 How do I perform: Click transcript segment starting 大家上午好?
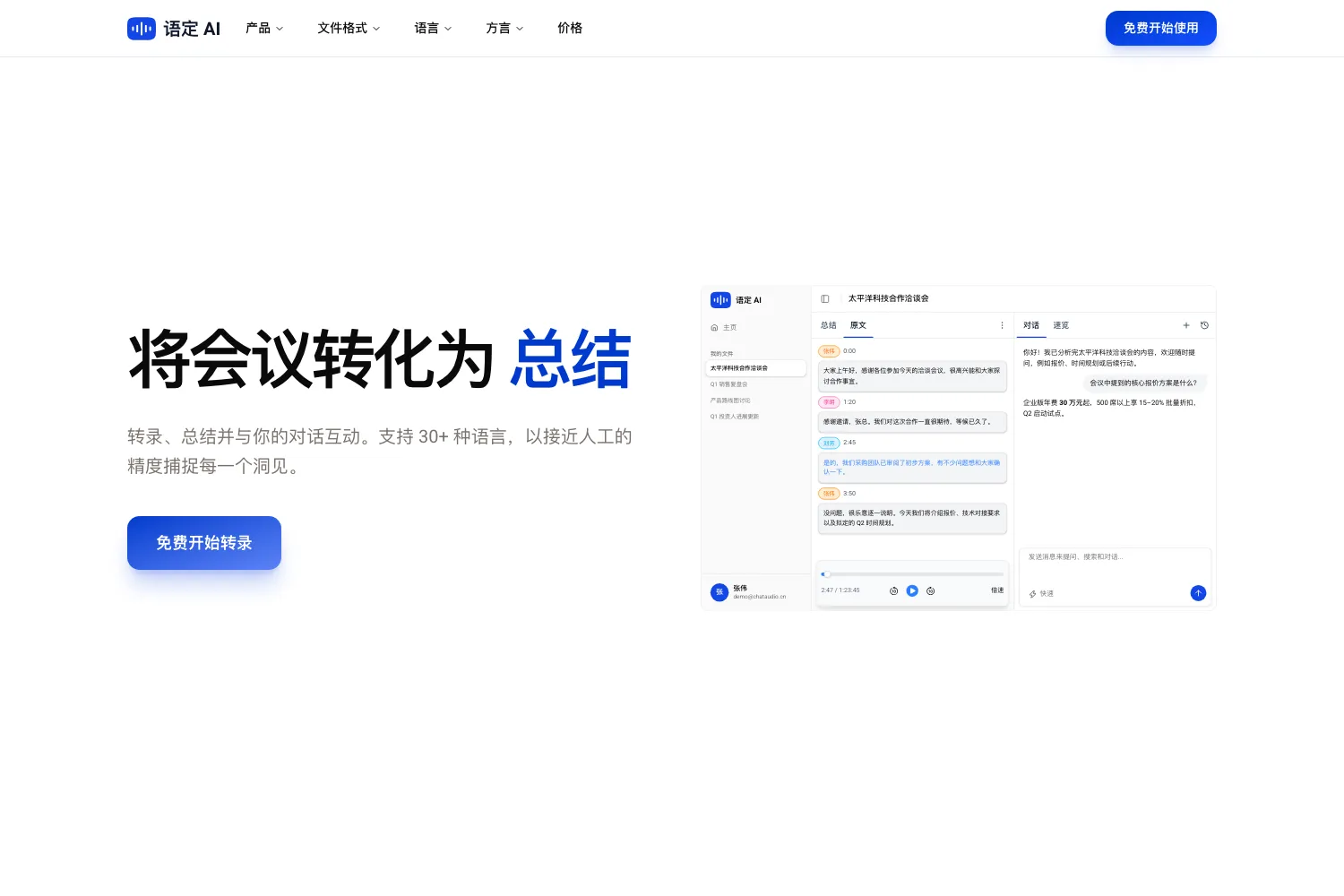pyautogui.click(x=912, y=375)
